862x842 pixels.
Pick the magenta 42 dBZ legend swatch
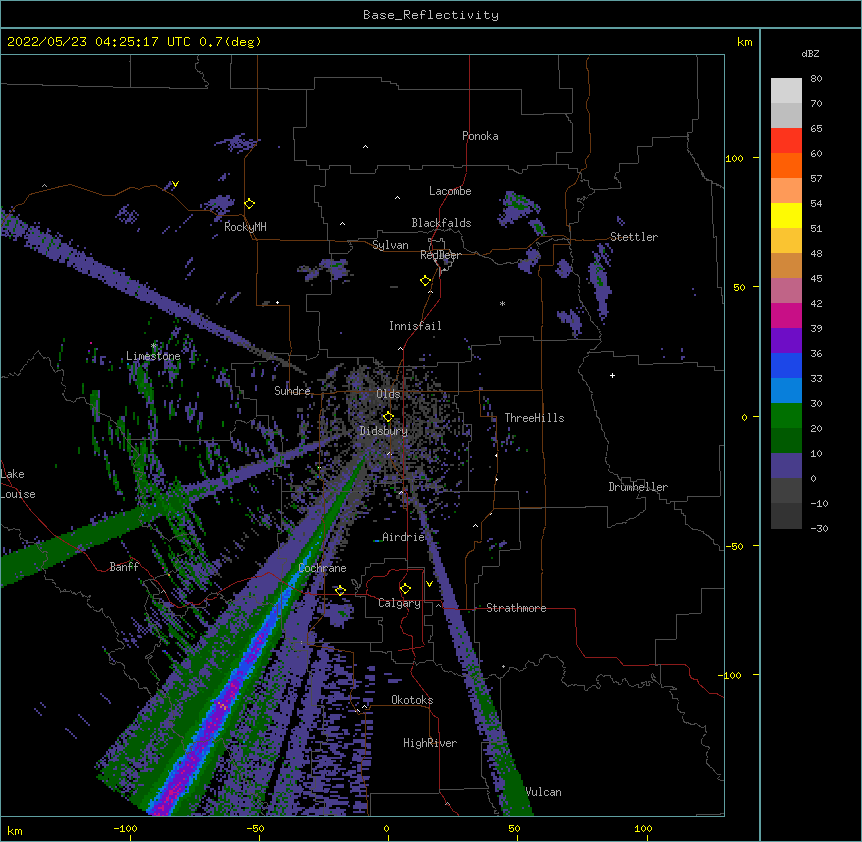tap(786, 315)
